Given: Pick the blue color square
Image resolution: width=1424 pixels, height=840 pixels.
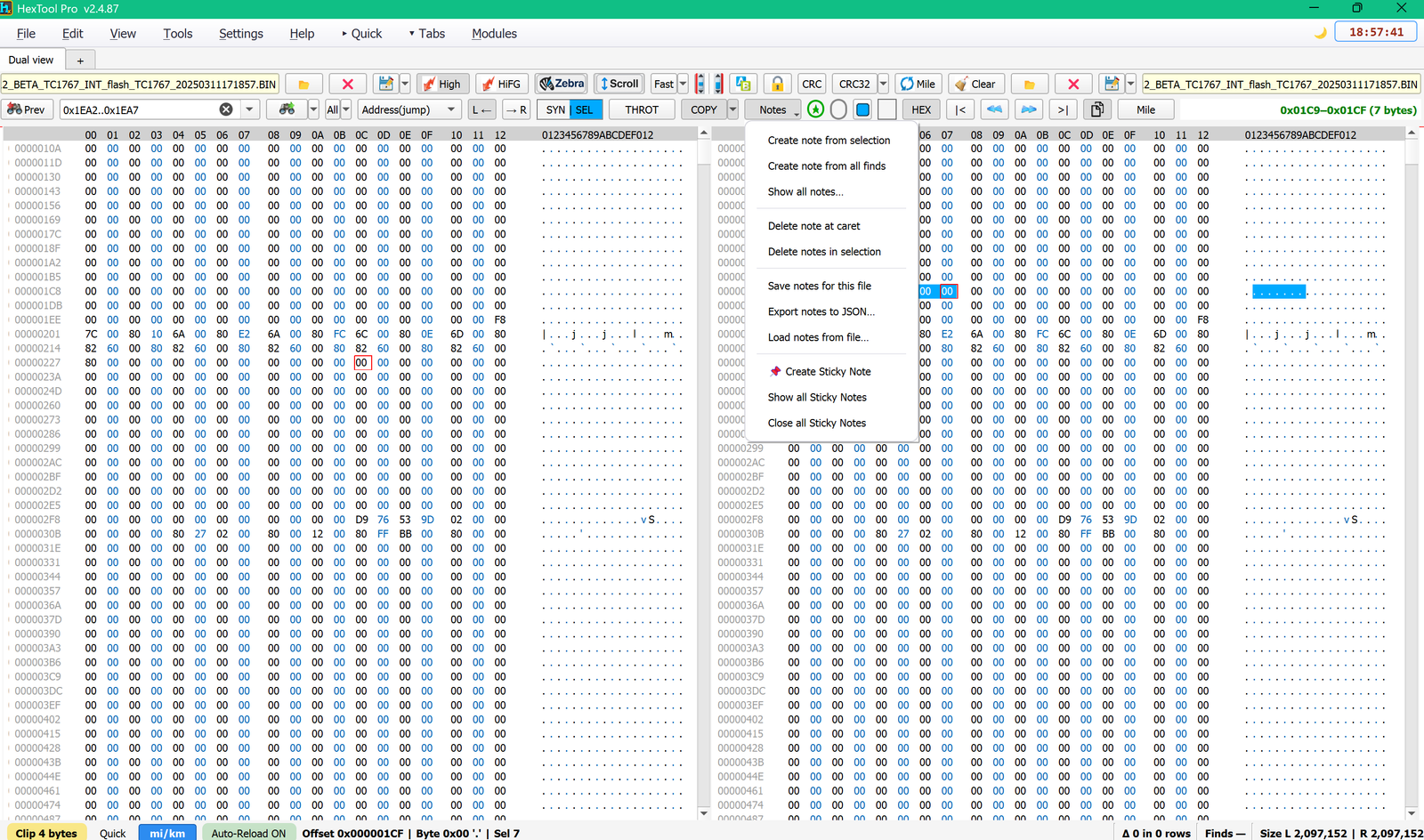Looking at the screenshot, I should click(862, 109).
